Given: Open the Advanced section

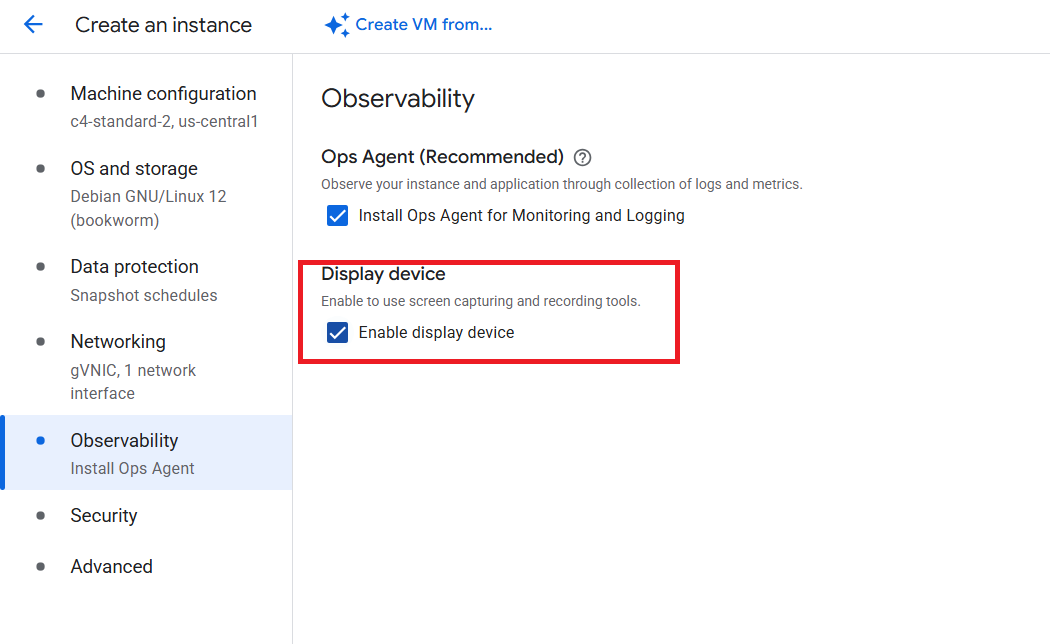Looking at the screenshot, I should 111,567.
